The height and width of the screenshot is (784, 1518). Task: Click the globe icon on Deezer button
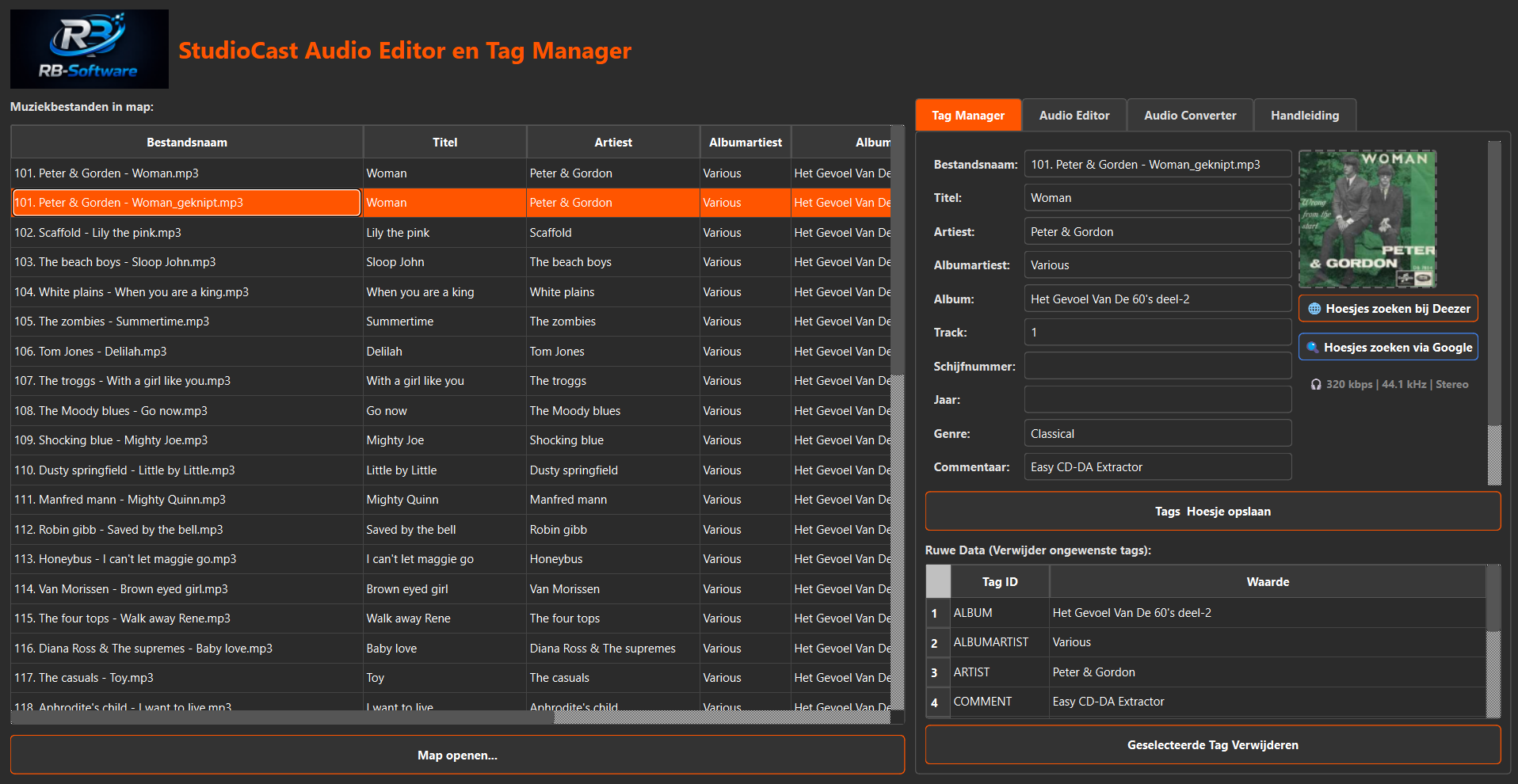tap(1314, 309)
